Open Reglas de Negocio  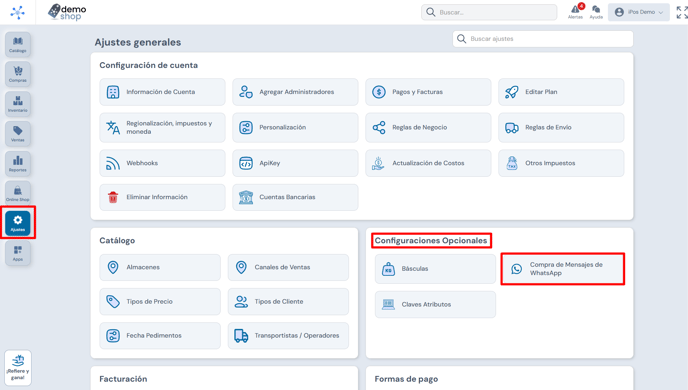pyautogui.click(x=428, y=128)
